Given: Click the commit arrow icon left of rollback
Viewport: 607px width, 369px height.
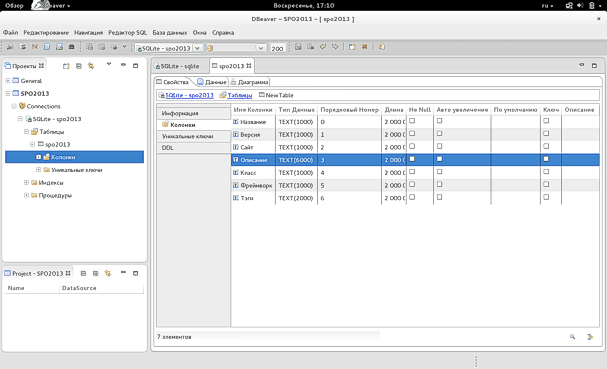Looking at the screenshot, I should [323, 47].
